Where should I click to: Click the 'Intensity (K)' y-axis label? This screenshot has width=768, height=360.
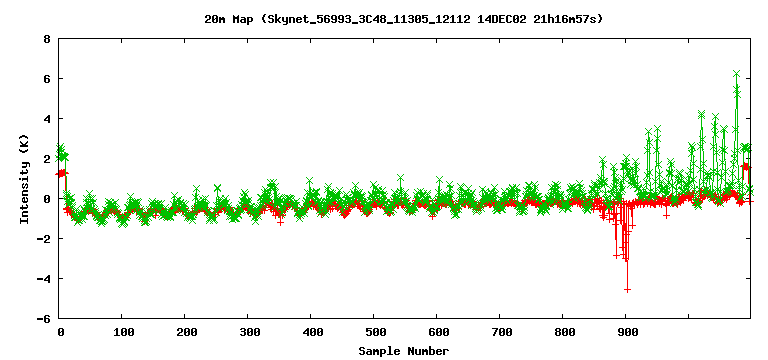point(24,179)
